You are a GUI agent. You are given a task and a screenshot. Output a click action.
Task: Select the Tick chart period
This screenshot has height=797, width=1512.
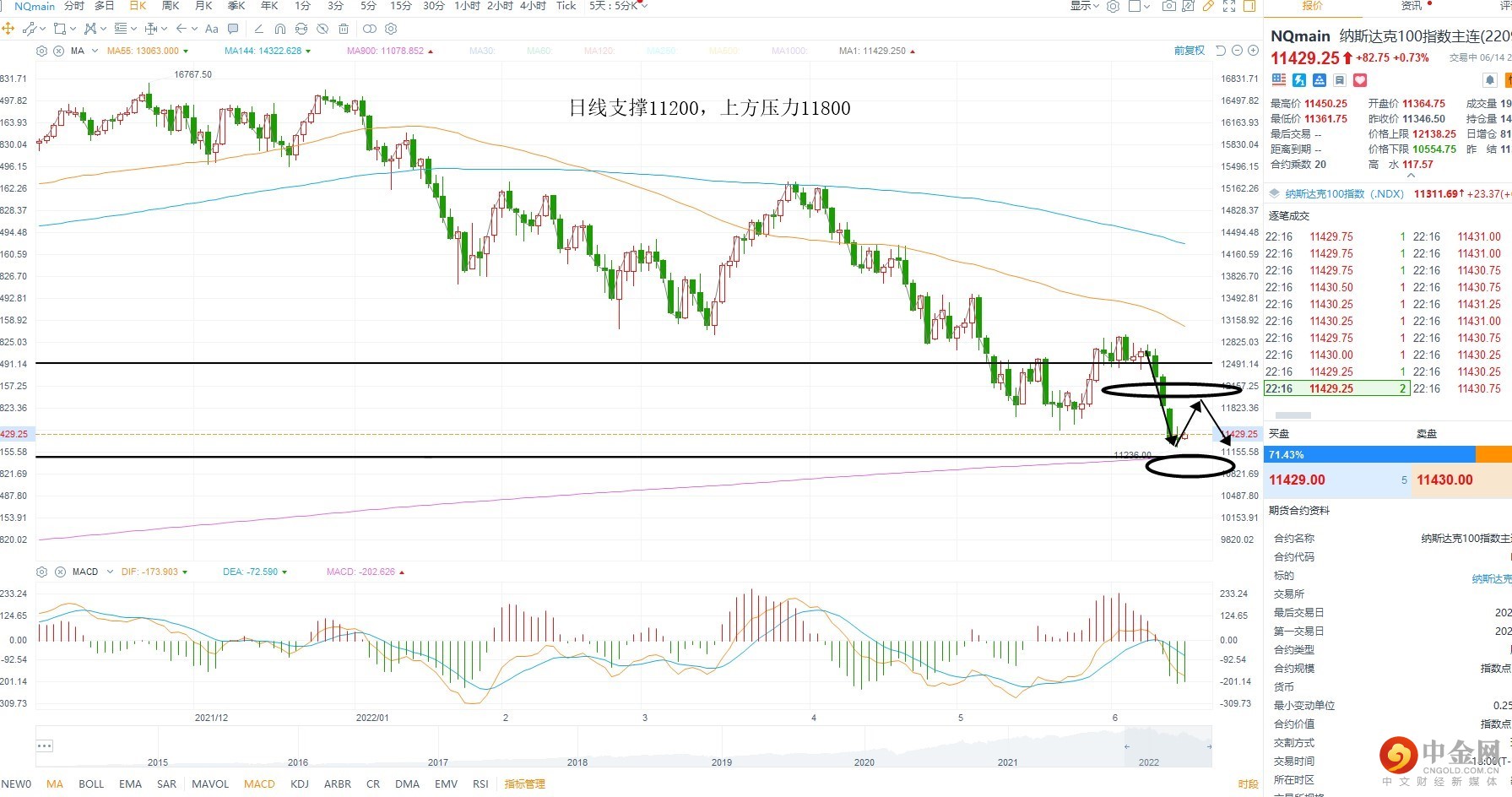pos(566,6)
